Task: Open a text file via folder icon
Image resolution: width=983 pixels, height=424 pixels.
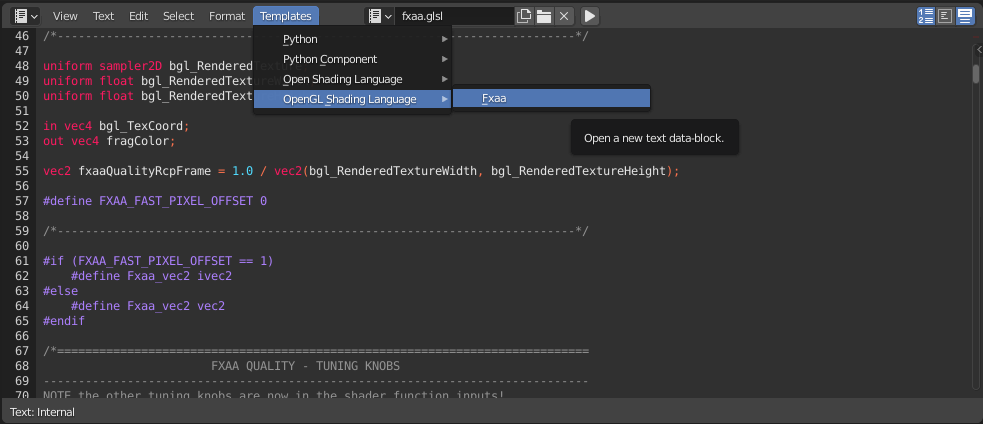Action: click(x=544, y=16)
